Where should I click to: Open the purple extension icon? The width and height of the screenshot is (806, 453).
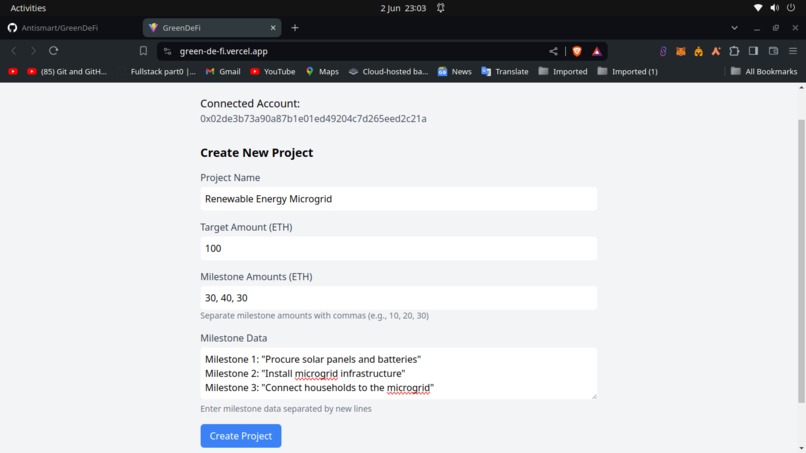tap(663, 51)
